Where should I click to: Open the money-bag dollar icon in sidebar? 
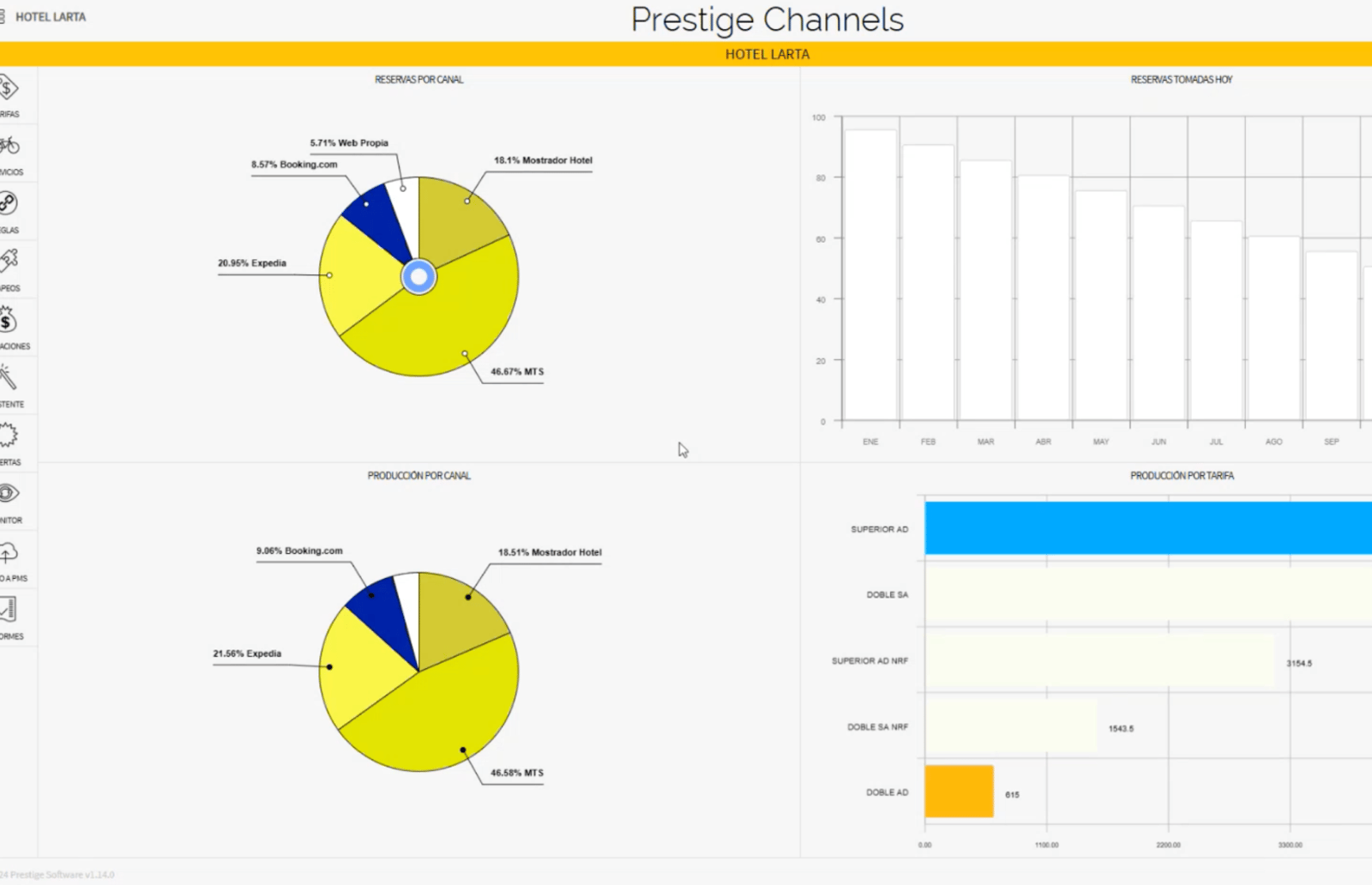click(8, 319)
